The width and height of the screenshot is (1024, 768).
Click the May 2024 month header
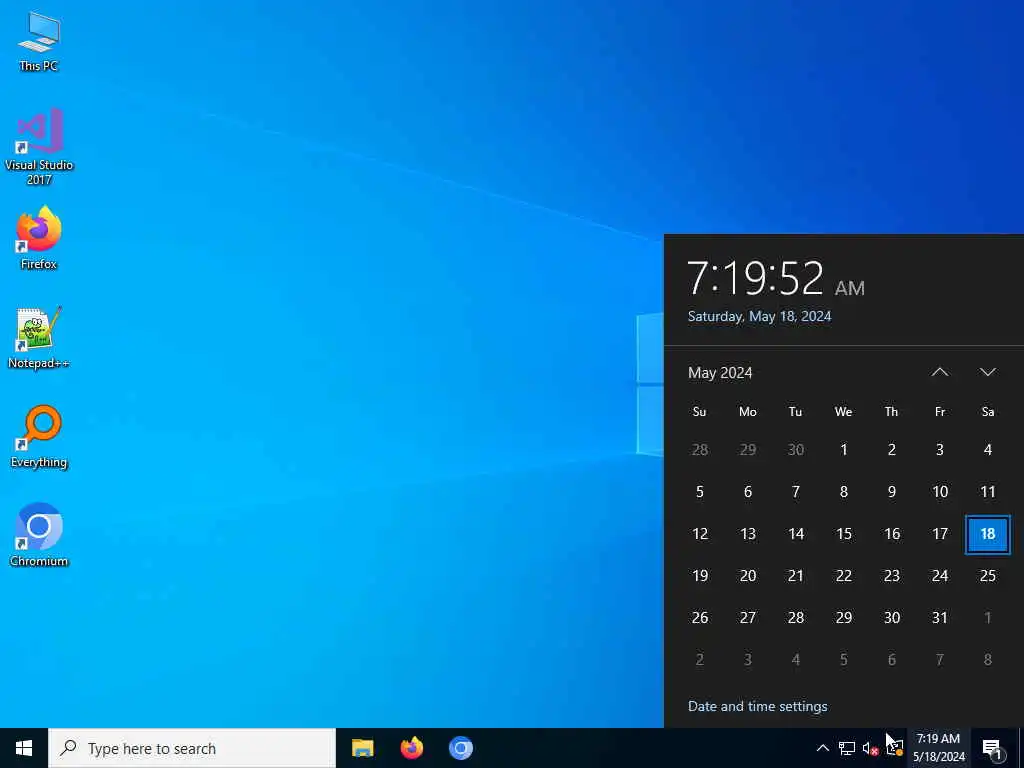(x=720, y=373)
